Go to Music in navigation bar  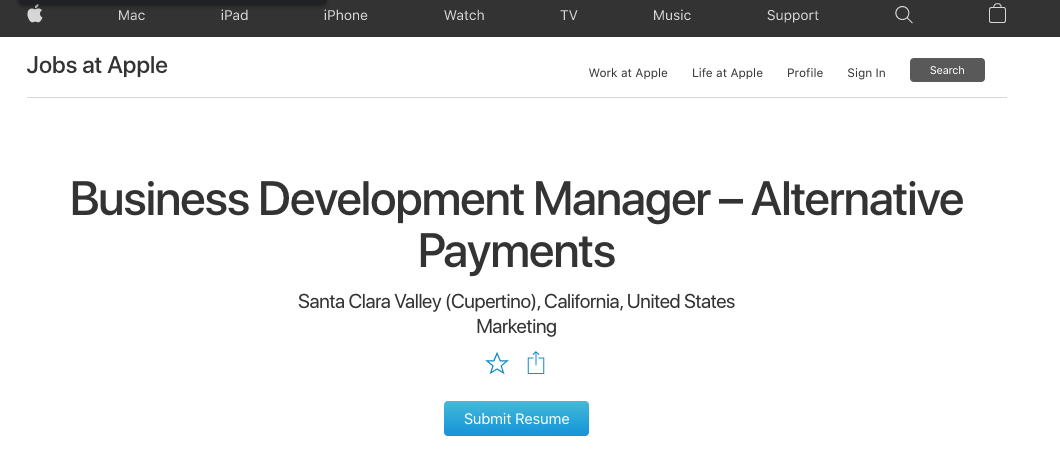pos(671,15)
